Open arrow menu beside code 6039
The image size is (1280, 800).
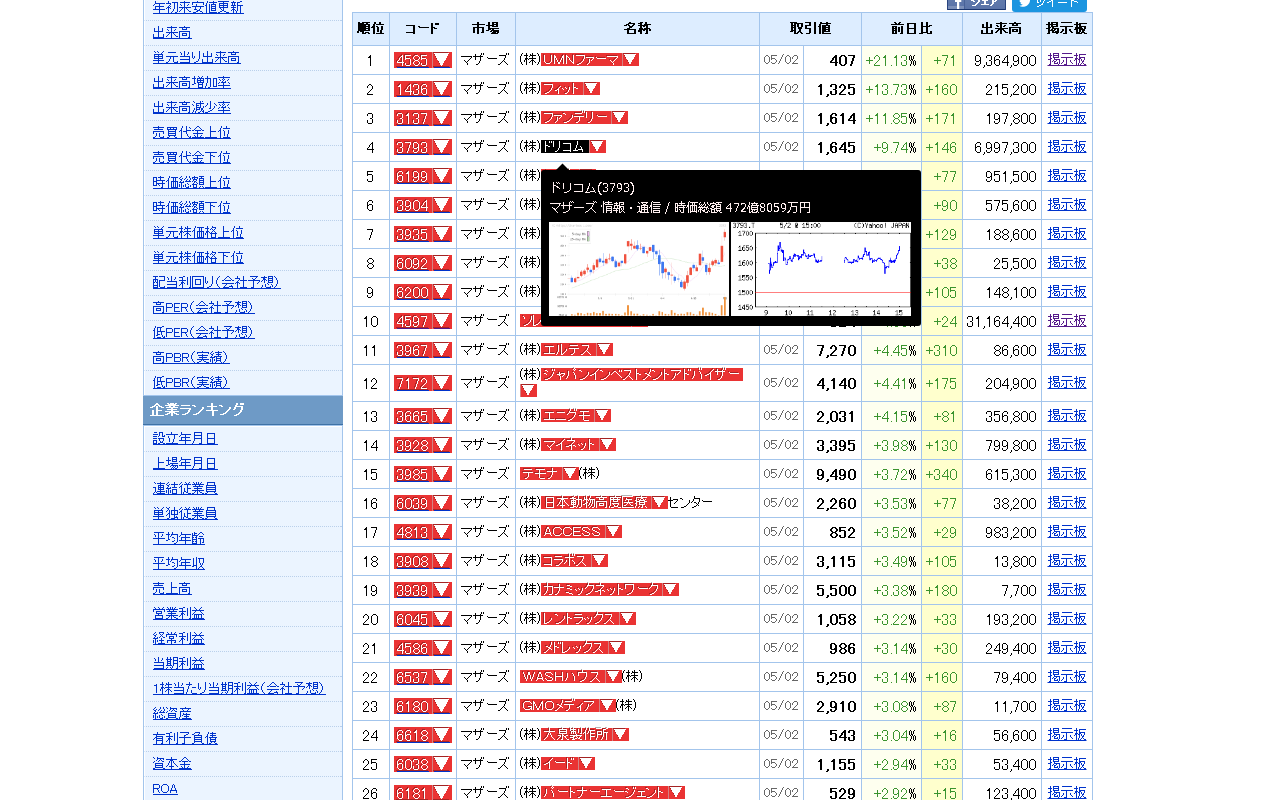click(441, 503)
